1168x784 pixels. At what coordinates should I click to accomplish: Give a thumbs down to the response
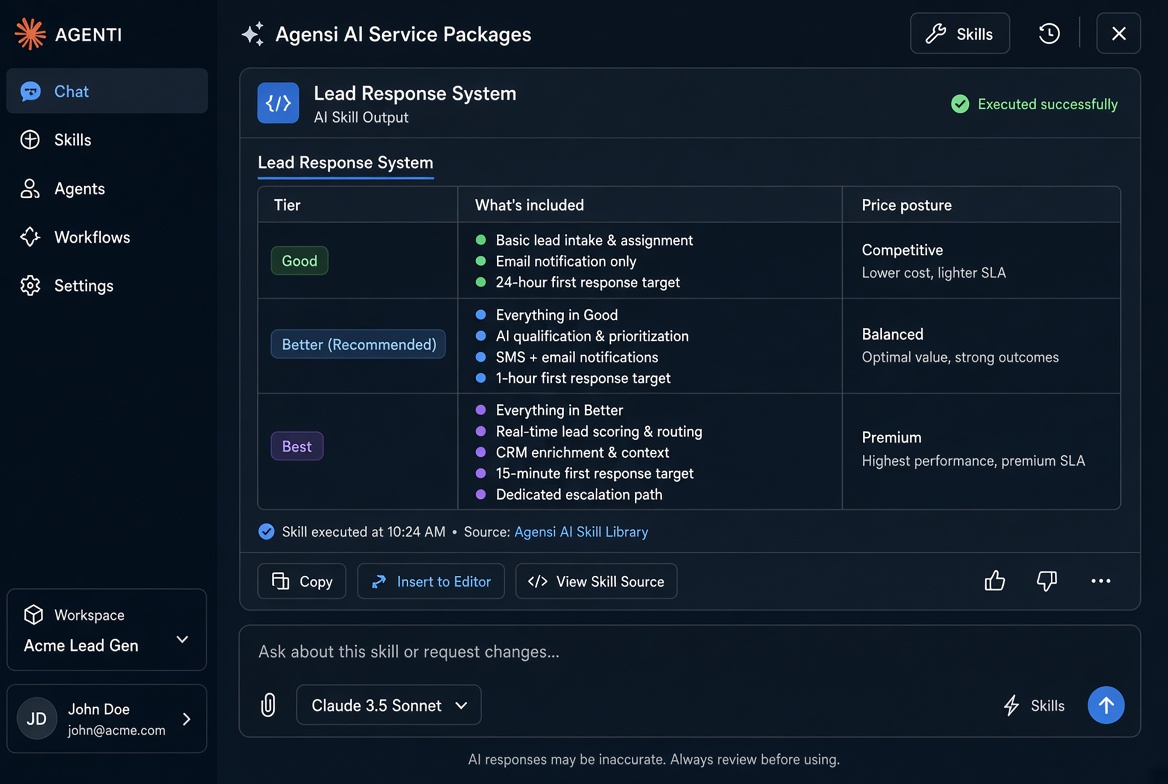point(1047,581)
